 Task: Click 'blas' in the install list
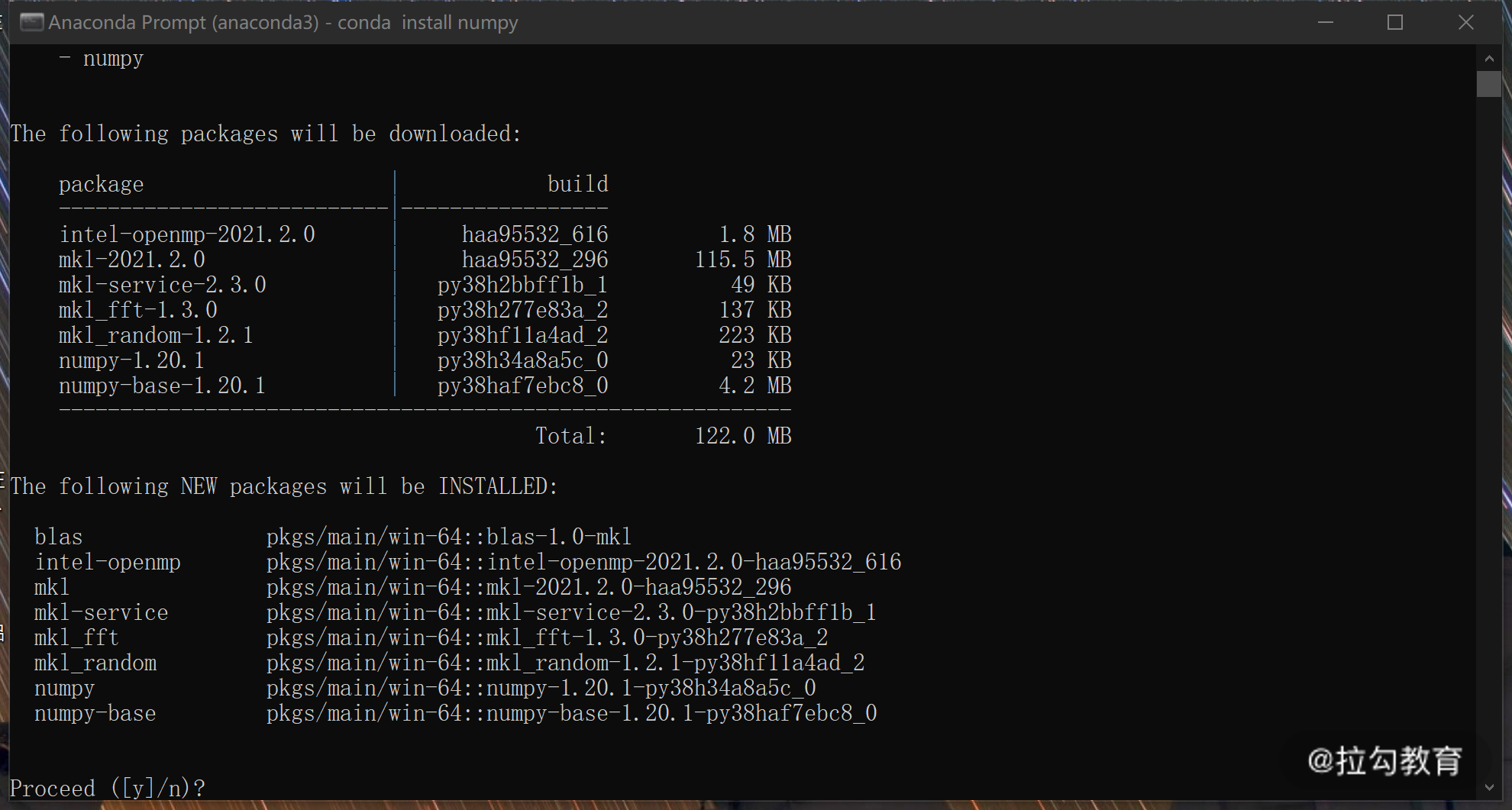[x=59, y=537]
